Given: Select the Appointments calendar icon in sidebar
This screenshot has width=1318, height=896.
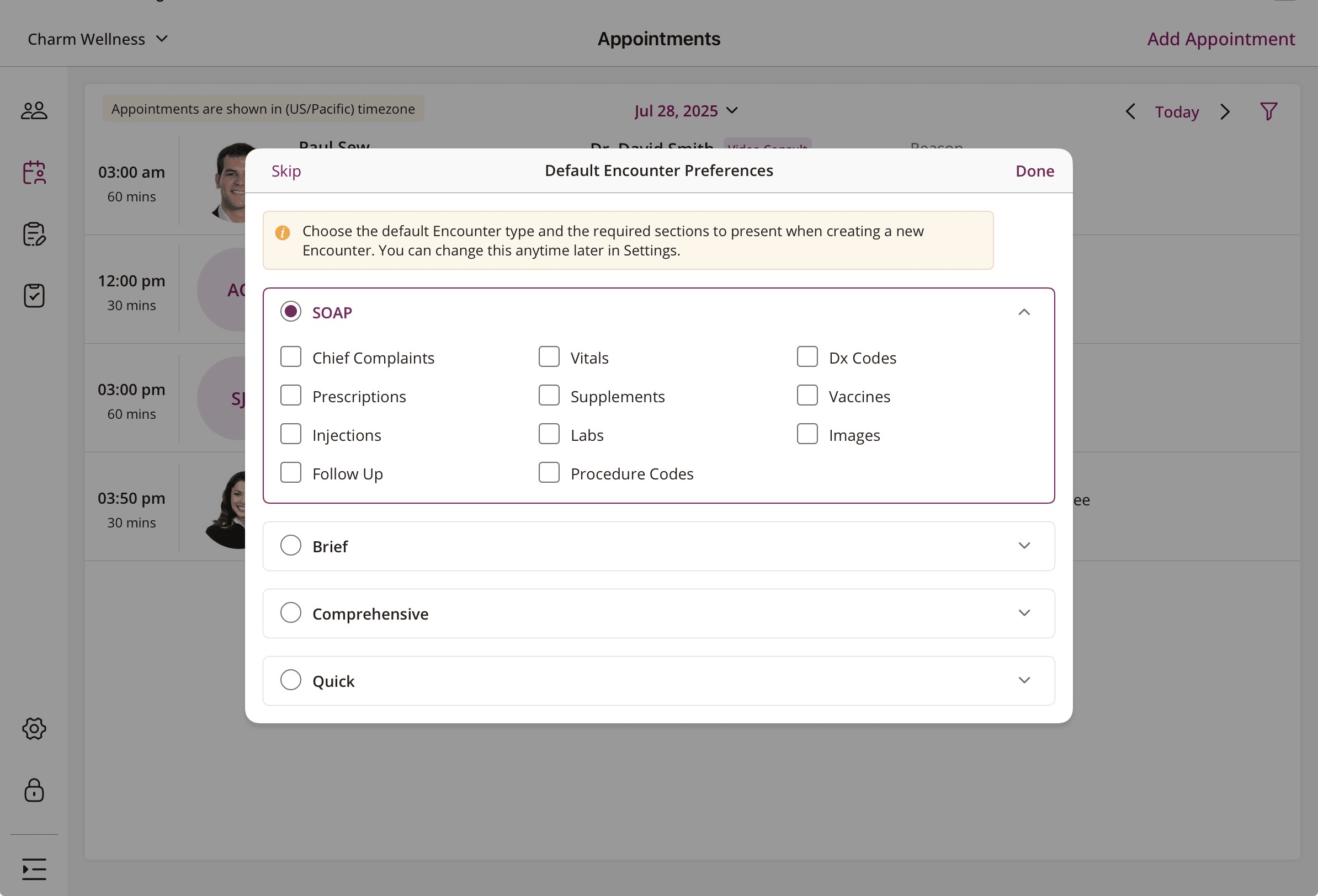Looking at the screenshot, I should [x=34, y=173].
